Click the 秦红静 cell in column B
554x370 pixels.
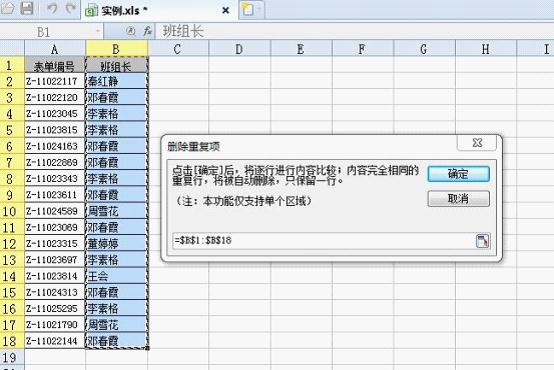coord(116,81)
